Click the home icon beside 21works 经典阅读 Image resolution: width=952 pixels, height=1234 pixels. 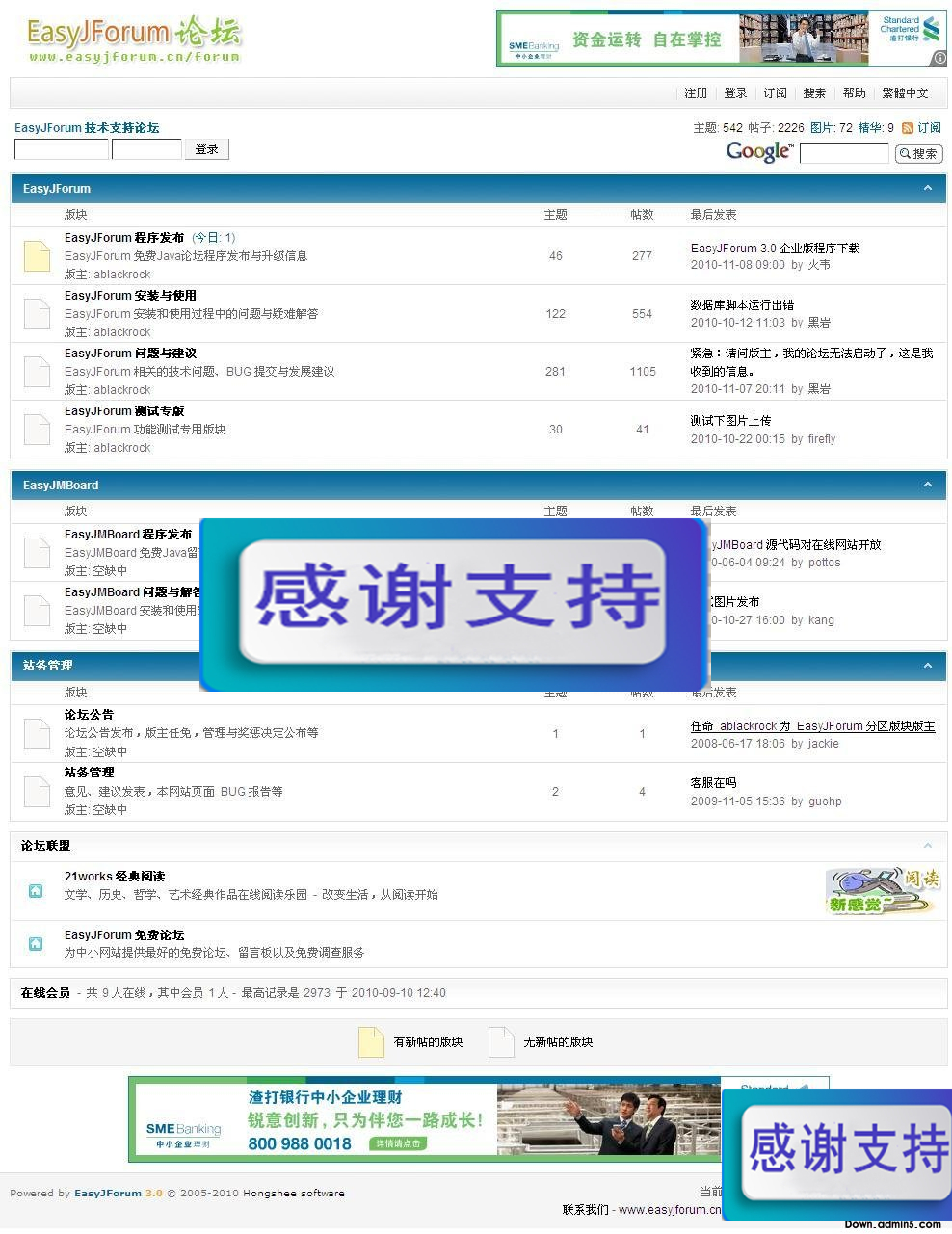coord(36,891)
